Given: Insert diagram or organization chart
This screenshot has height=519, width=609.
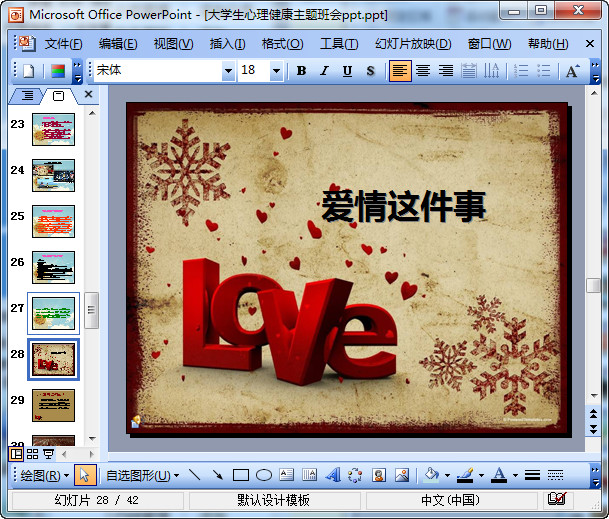Looking at the screenshot, I should click(355, 475).
